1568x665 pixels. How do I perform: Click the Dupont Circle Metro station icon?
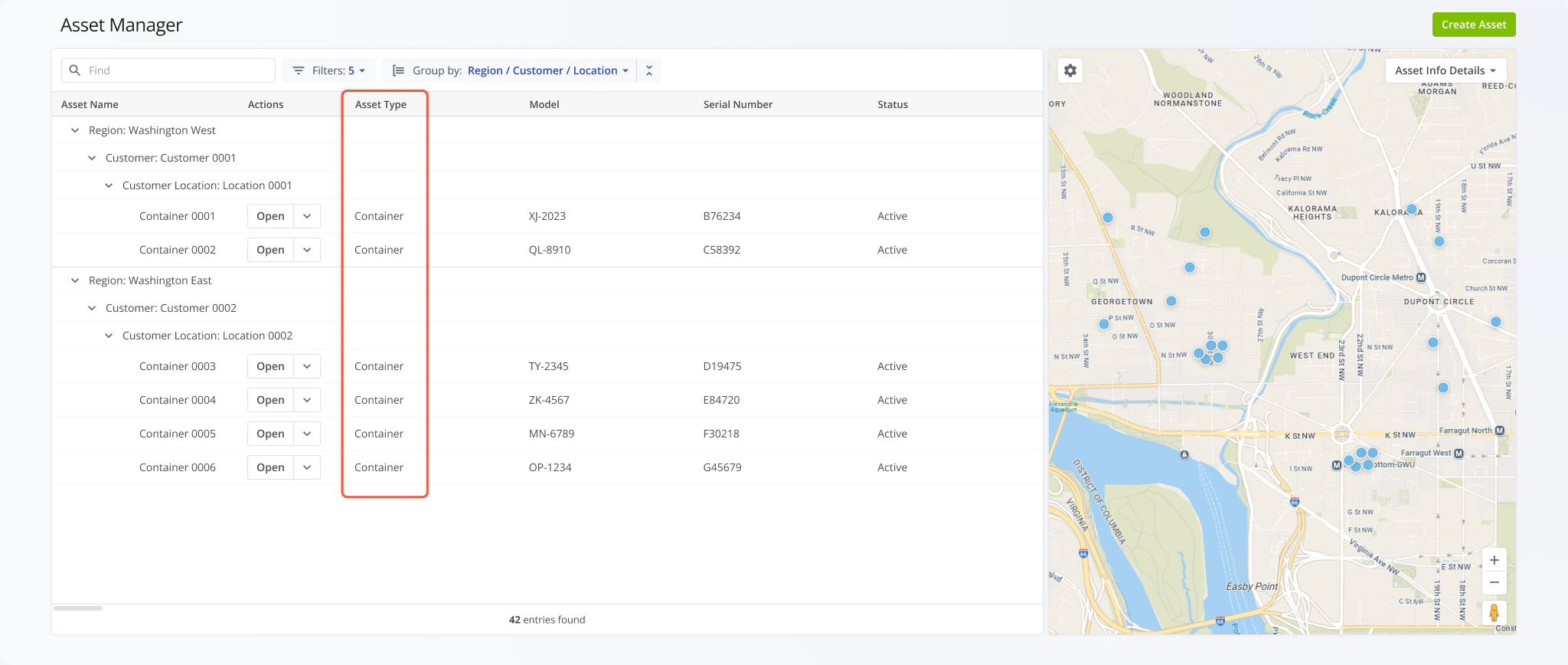coord(1421,277)
